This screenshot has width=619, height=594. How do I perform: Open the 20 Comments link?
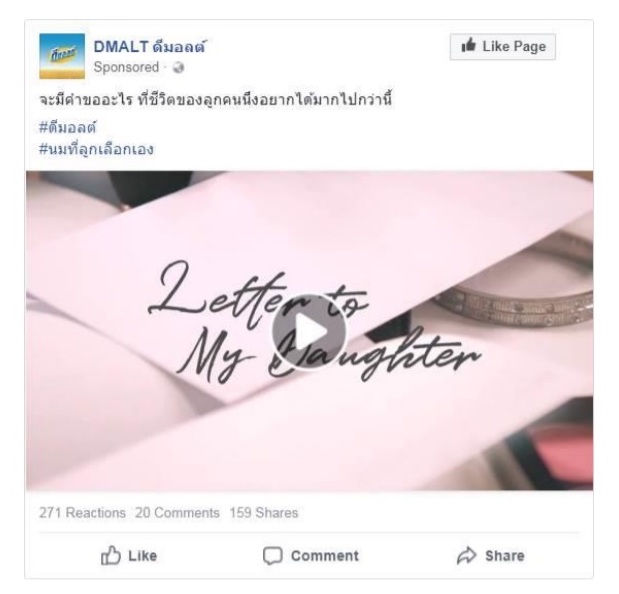click(x=177, y=512)
